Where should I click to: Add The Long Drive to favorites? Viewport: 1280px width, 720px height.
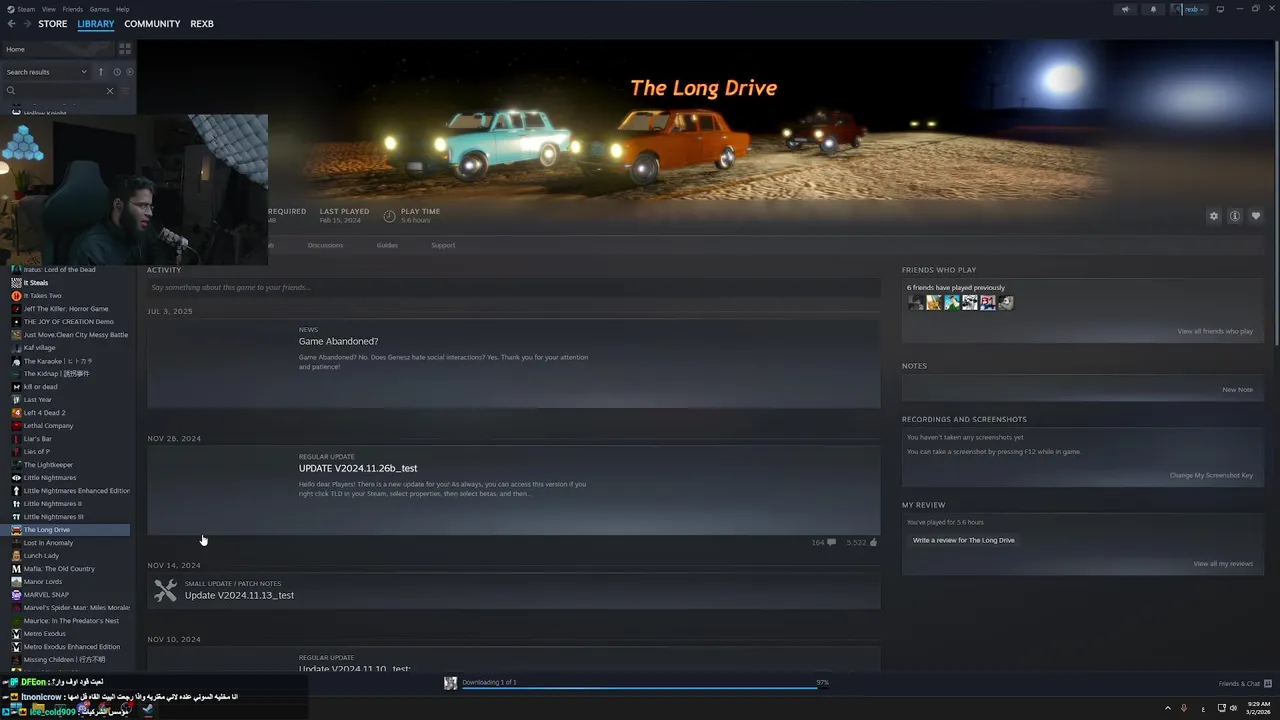1256,216
